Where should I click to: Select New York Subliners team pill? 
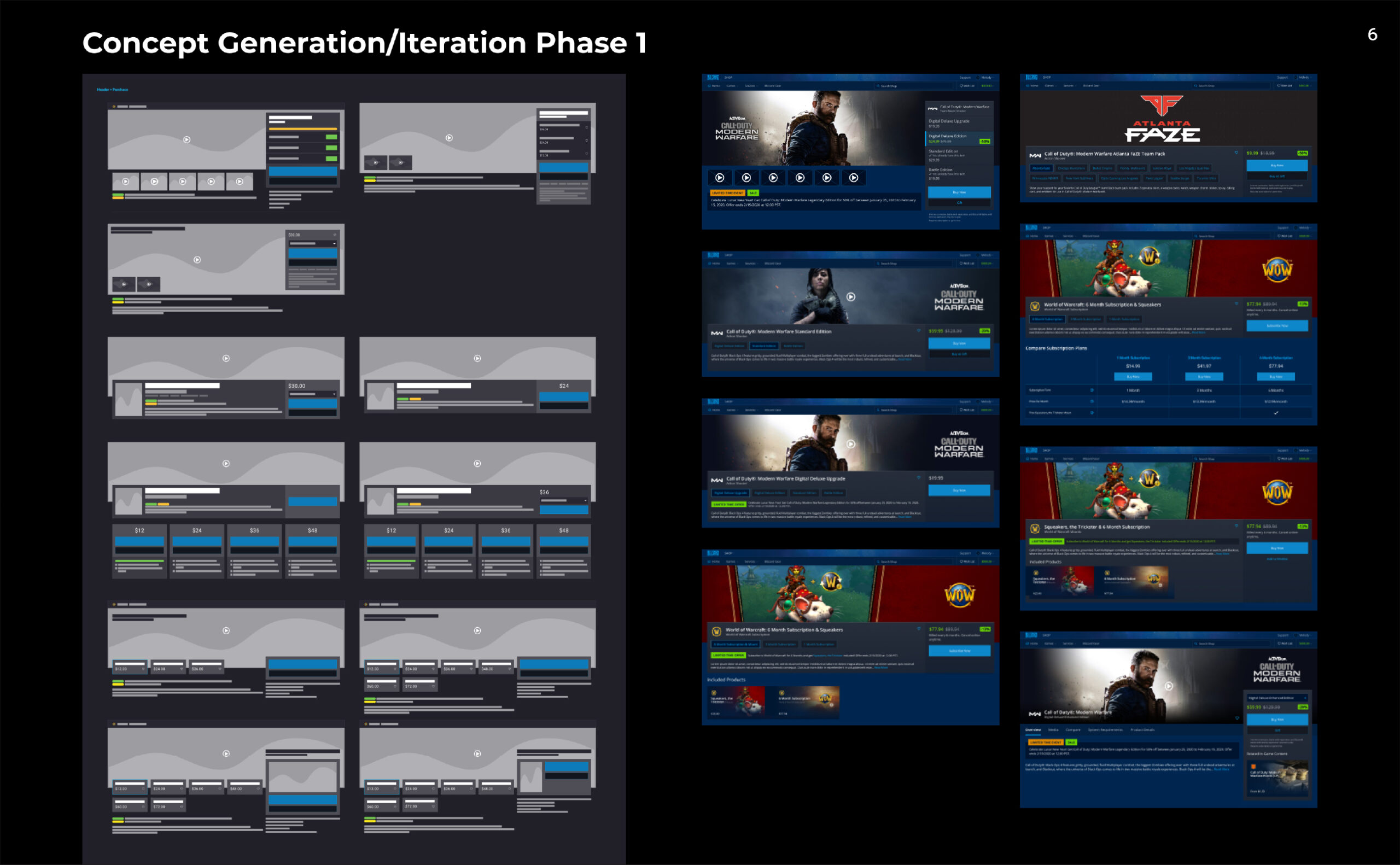1080,178
